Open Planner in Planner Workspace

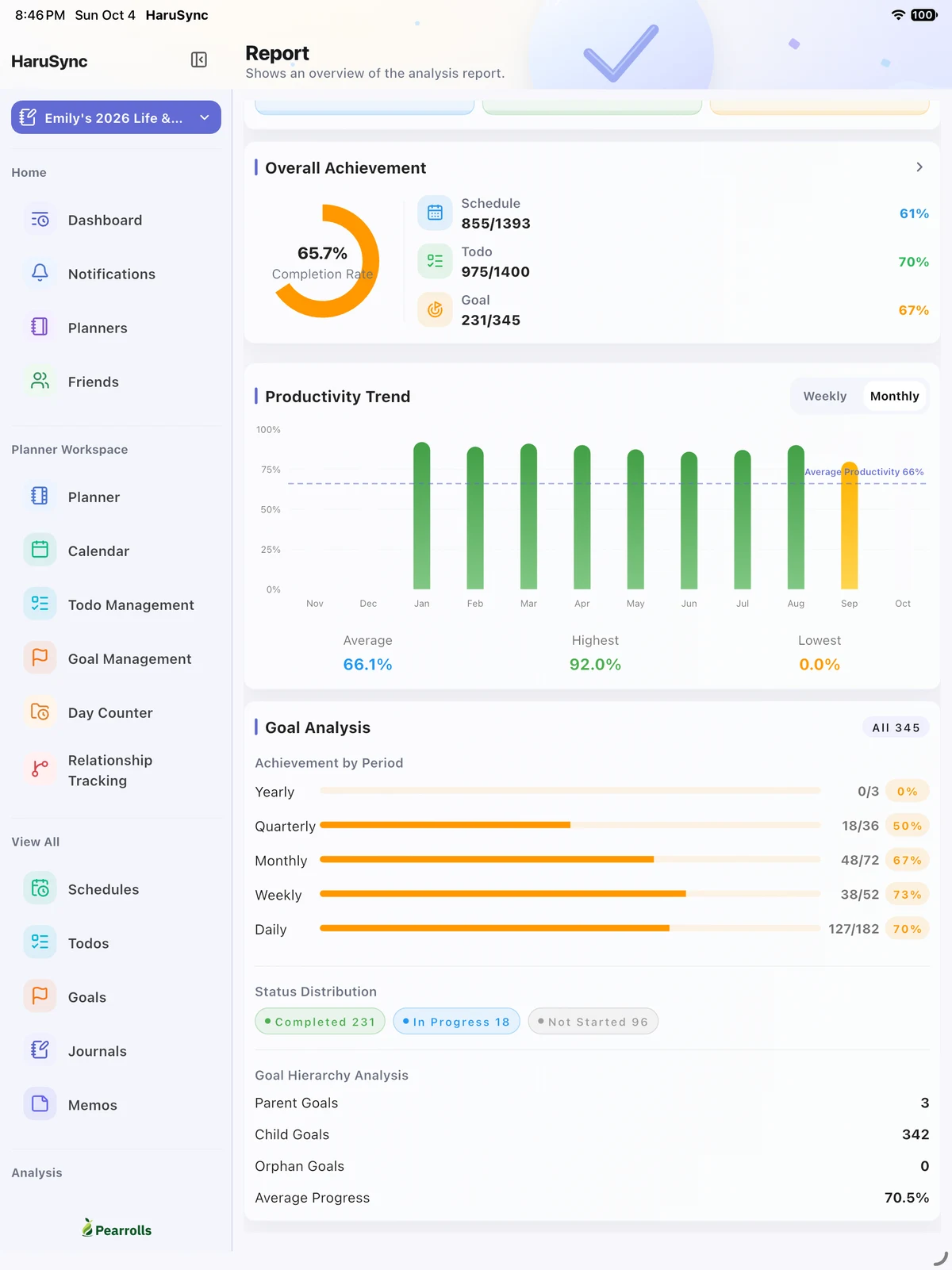point(117,497)
